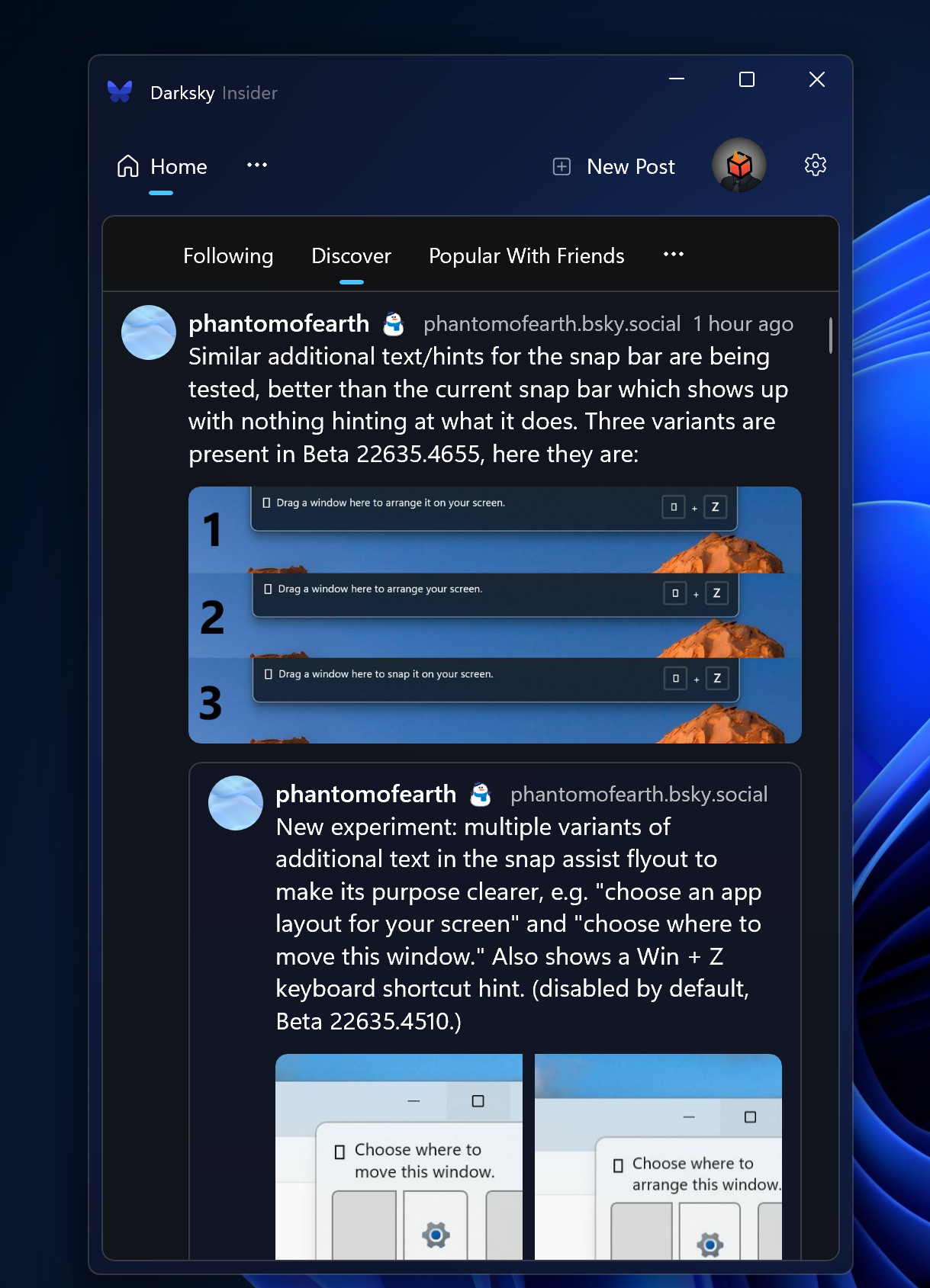Viewport: 930px width, 1288px height.
Task: Click the feed's vertical scrollbar thumb
Action: coord(831,336)
